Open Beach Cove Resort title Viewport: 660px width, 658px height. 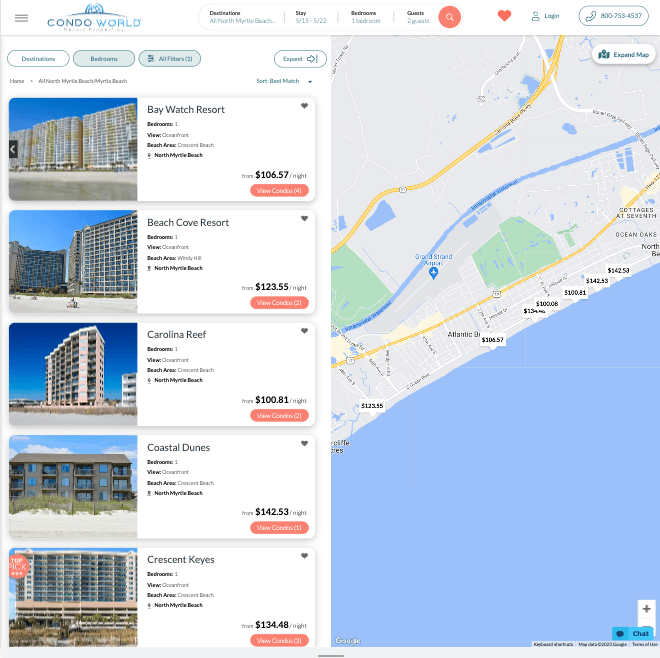(x=188, y=222)
